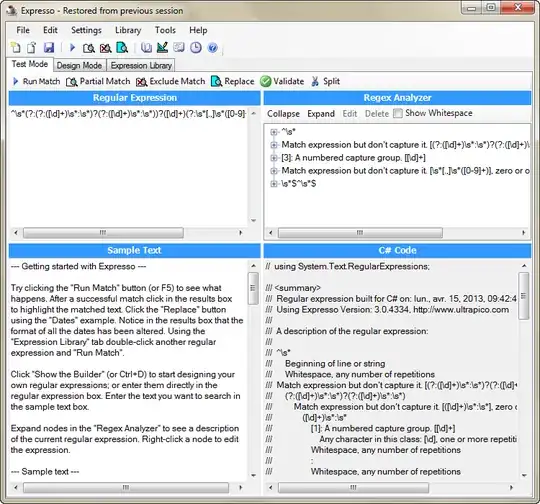Expand the '[3]: A numbered capture group' node

pyautogui.click(x=274, y=158)
